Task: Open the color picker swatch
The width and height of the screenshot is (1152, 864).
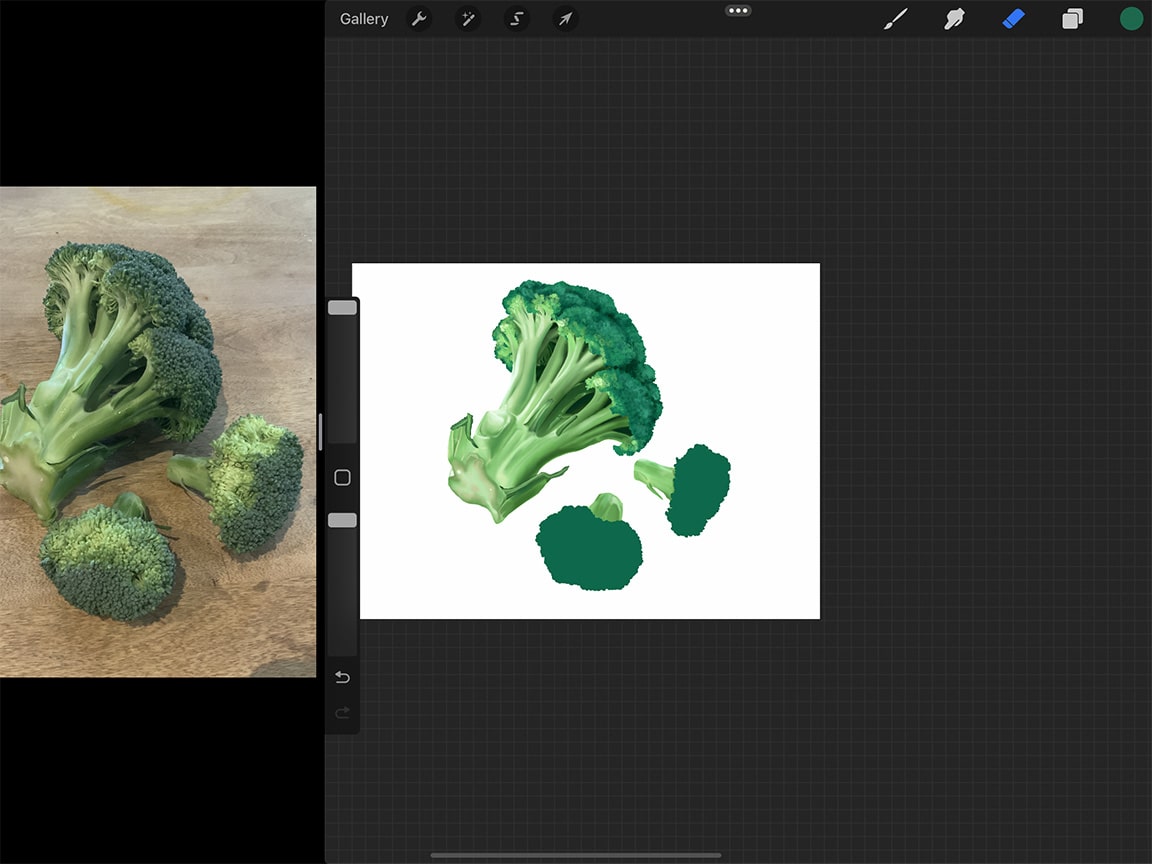Action: [x=1131, y=18]
